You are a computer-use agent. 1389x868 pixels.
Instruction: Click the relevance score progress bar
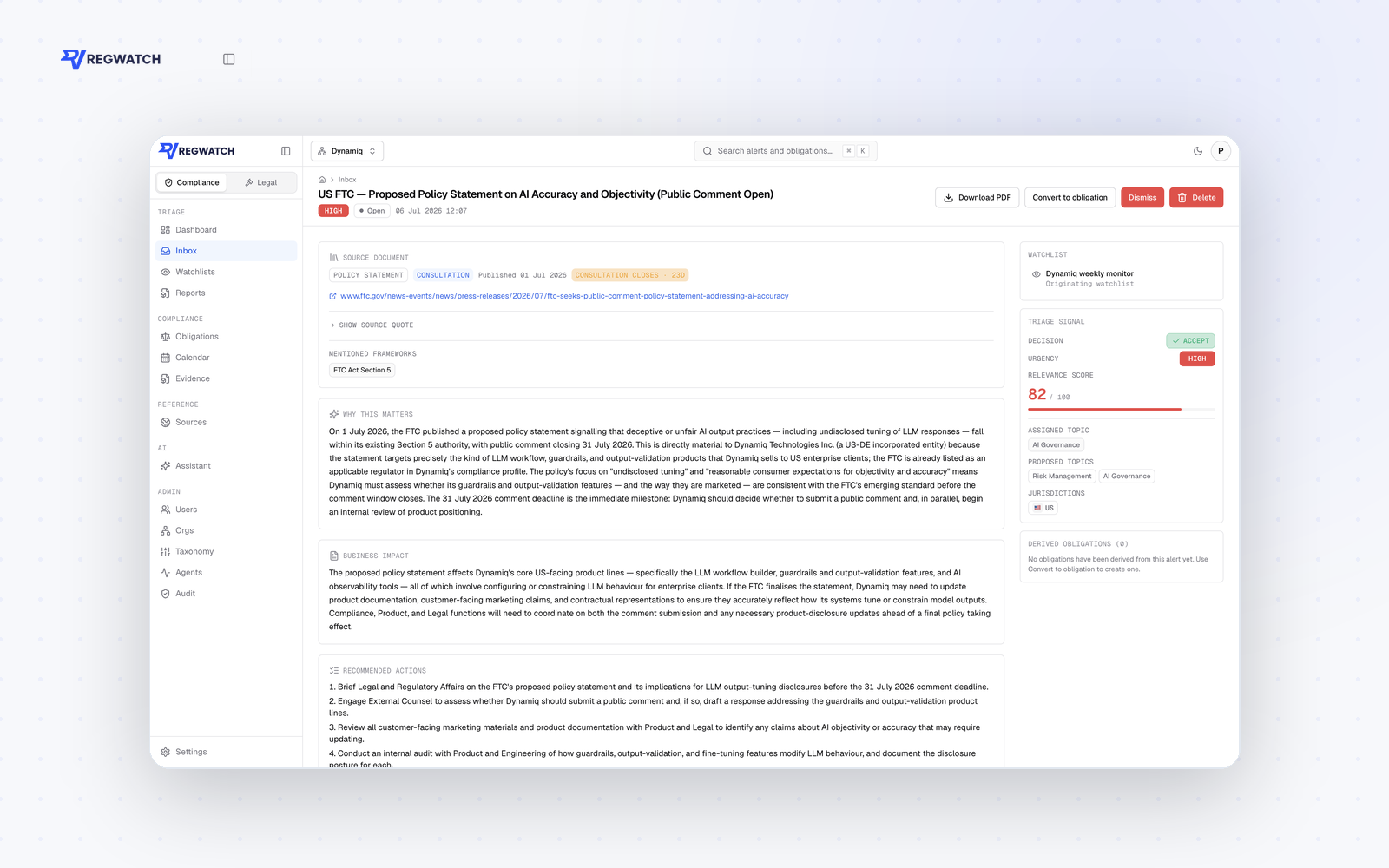pos(1122,409)
